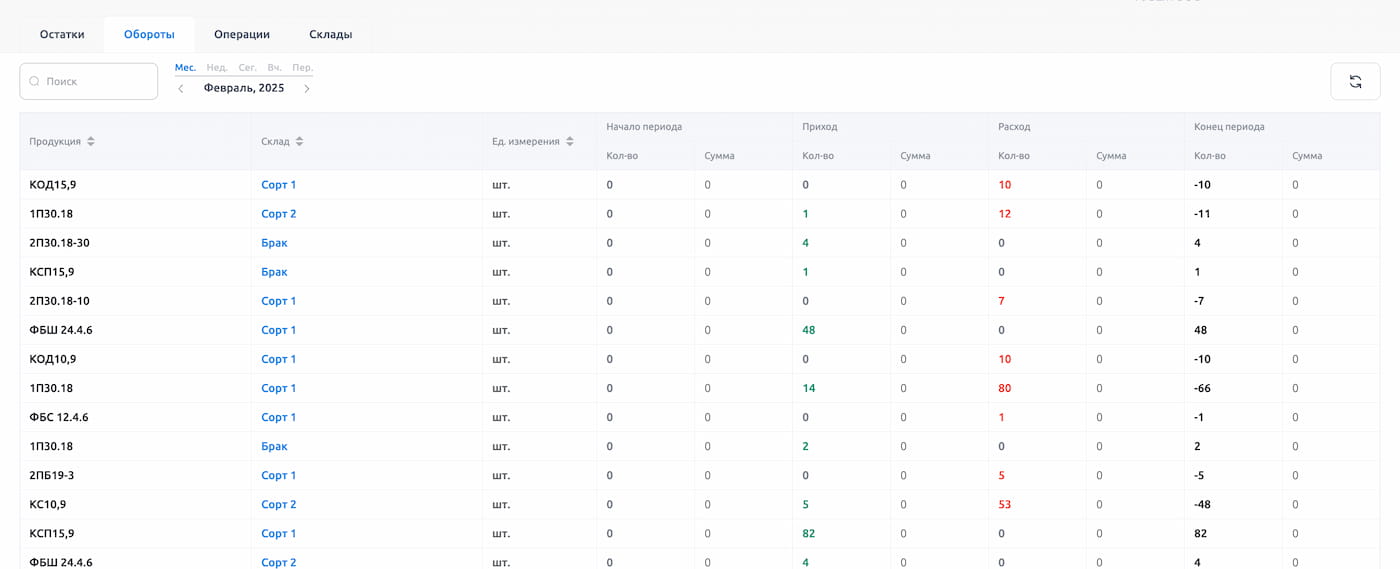The height and width of the screenshot is (569, 1400).
Task: Open Сорт 2 link in КС10,9 row
Action: click(278, 505)
